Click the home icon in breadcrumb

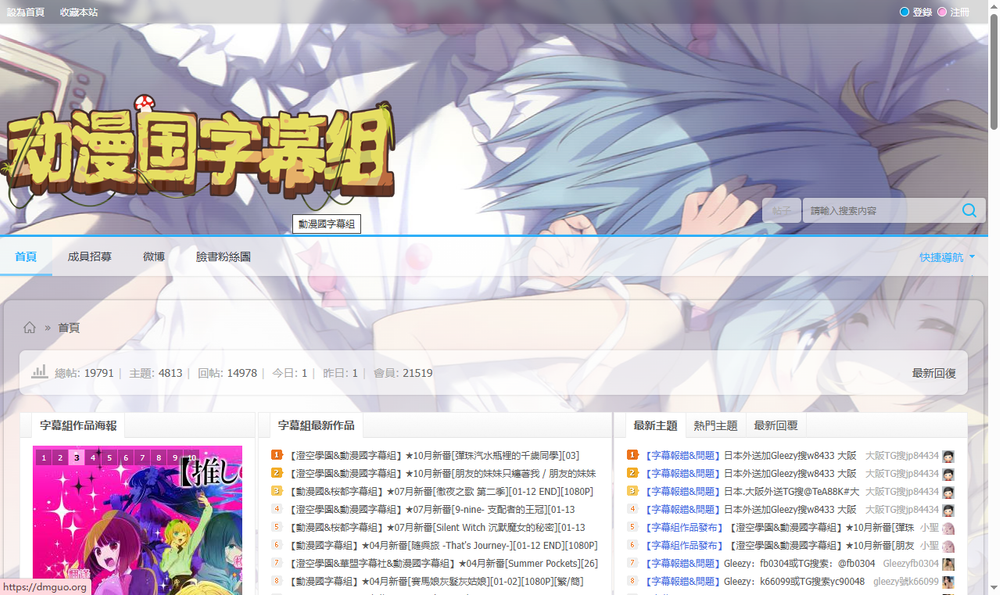tap(29, 327)
